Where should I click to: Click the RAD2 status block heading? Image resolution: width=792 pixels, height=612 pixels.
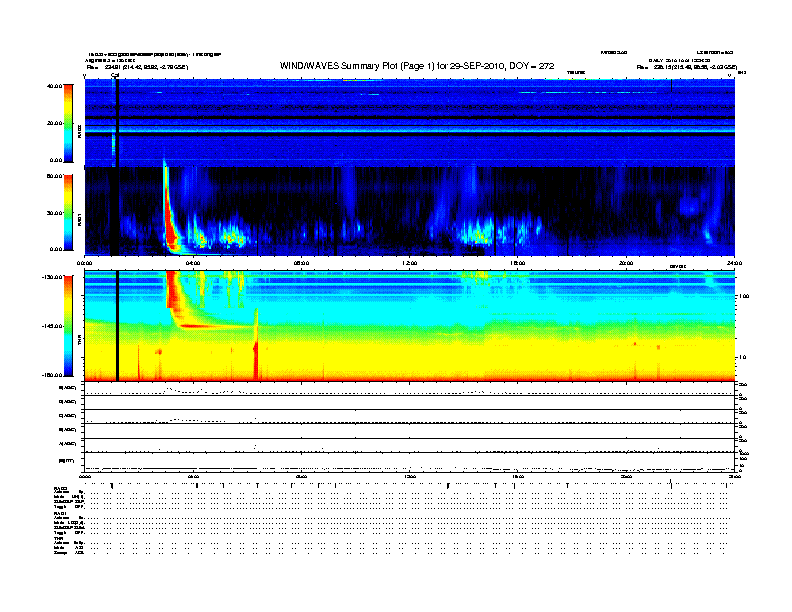pos(61,489)
